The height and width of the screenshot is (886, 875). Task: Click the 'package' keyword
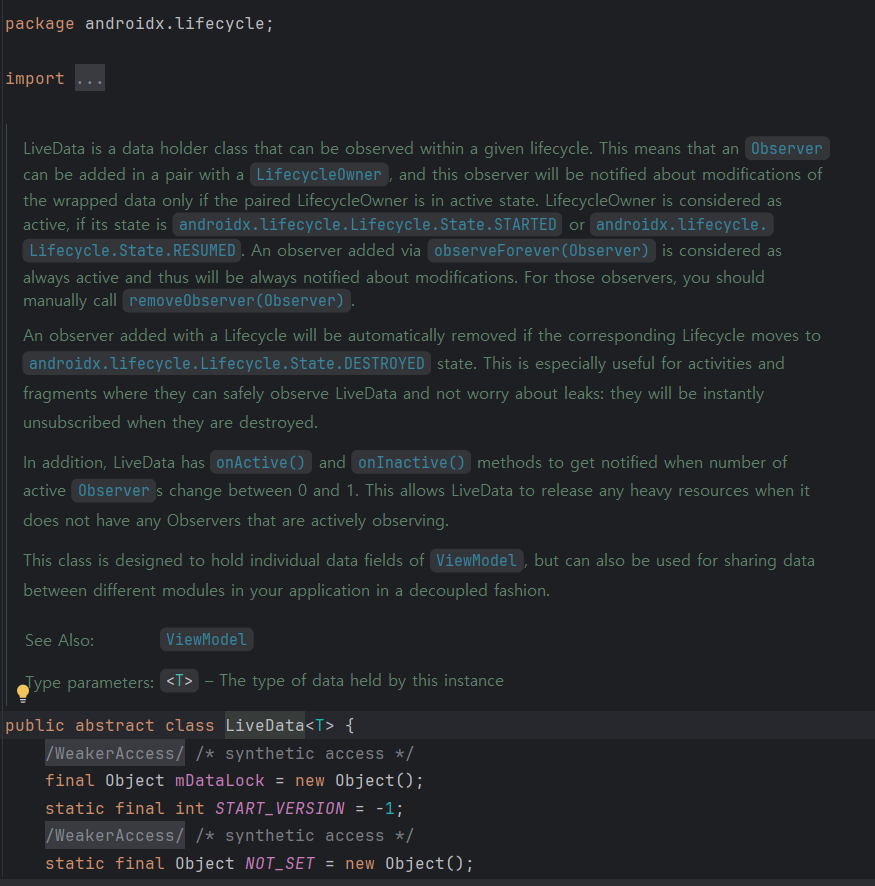(40, 24)
